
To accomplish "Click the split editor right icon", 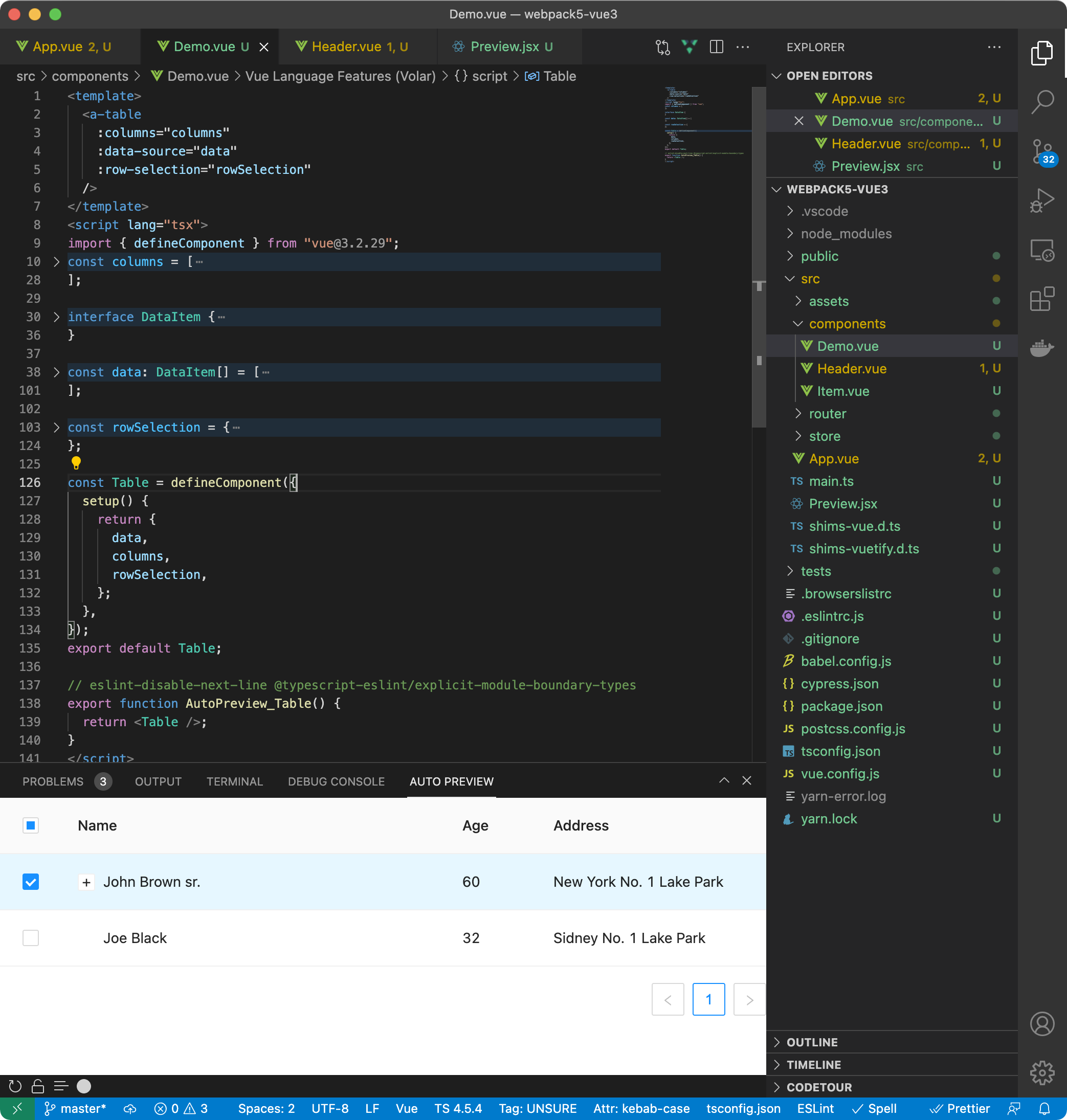I will pyautogui.click(x=716, y=47).
